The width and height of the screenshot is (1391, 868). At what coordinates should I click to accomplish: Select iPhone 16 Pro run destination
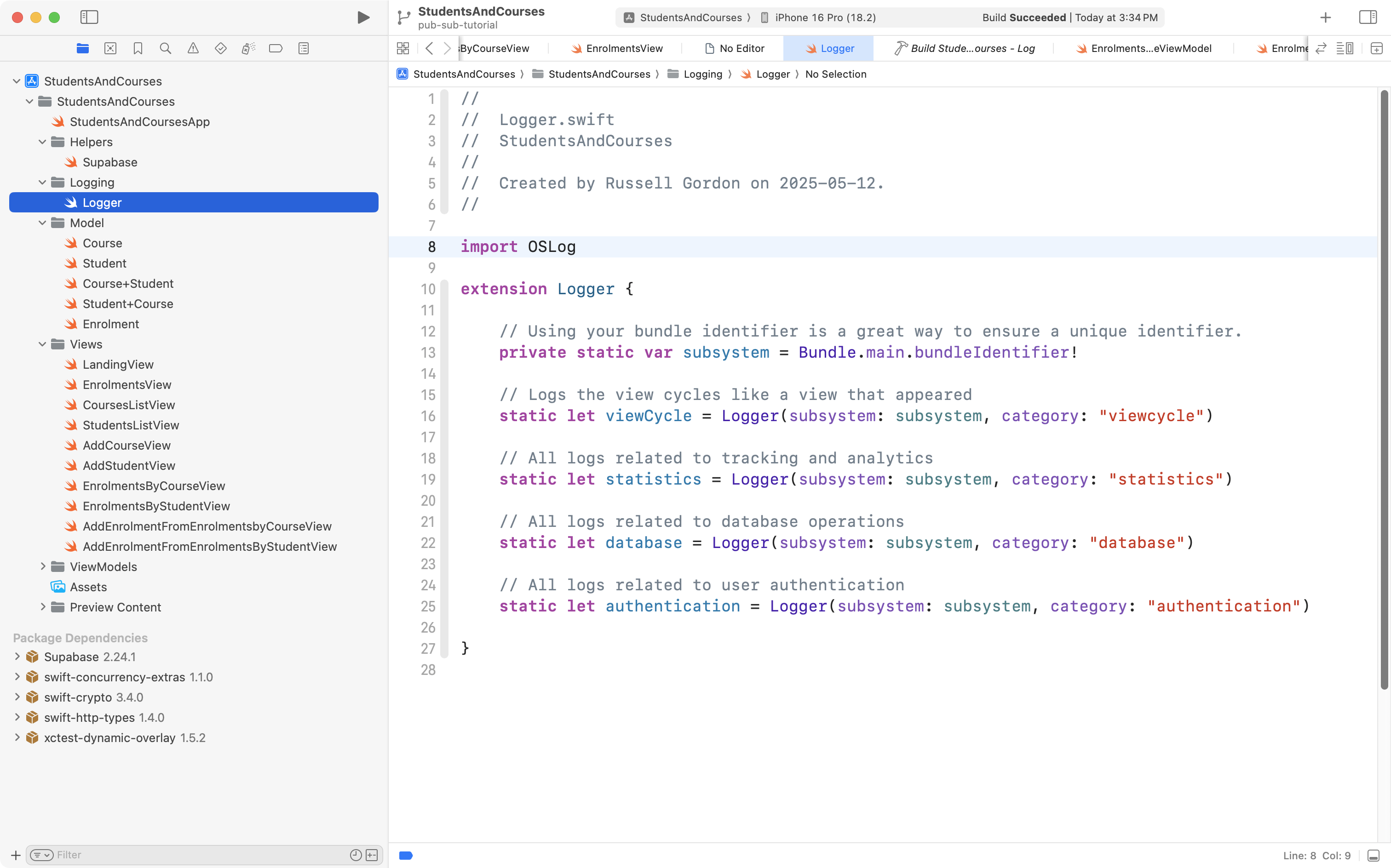[x=824, y=17]
